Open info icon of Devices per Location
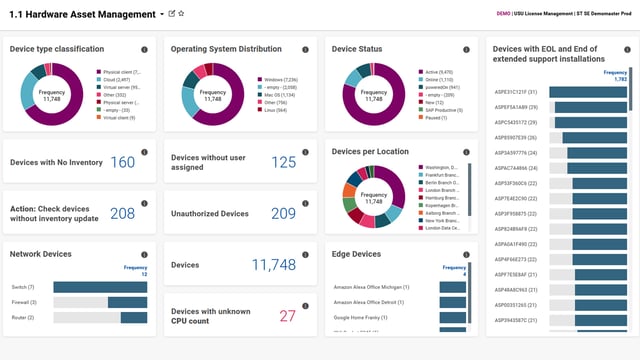 (466, 152)
